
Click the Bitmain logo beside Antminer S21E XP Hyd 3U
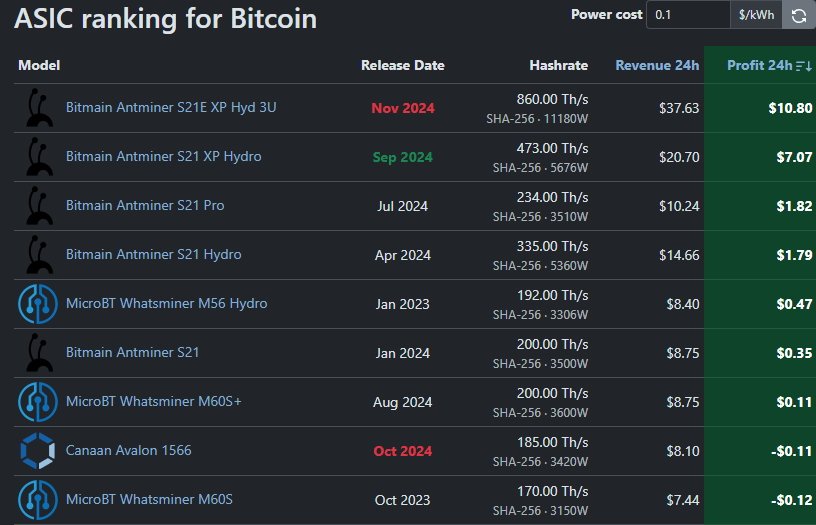(39, 108)
